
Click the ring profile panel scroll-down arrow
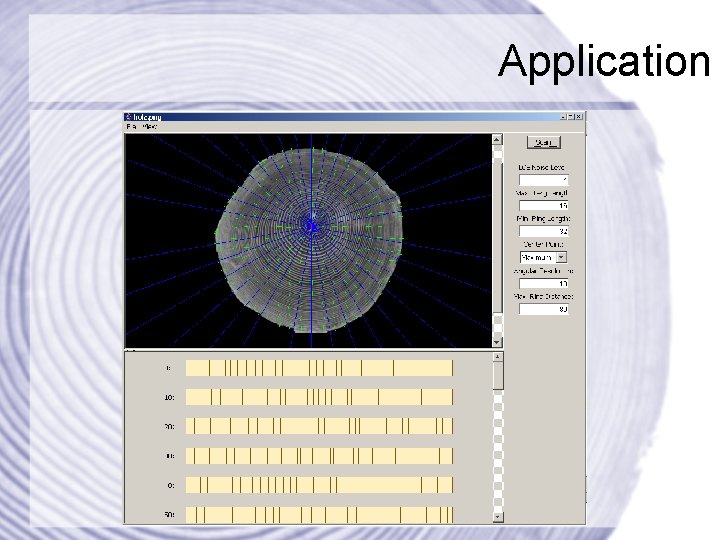(498, 517)
